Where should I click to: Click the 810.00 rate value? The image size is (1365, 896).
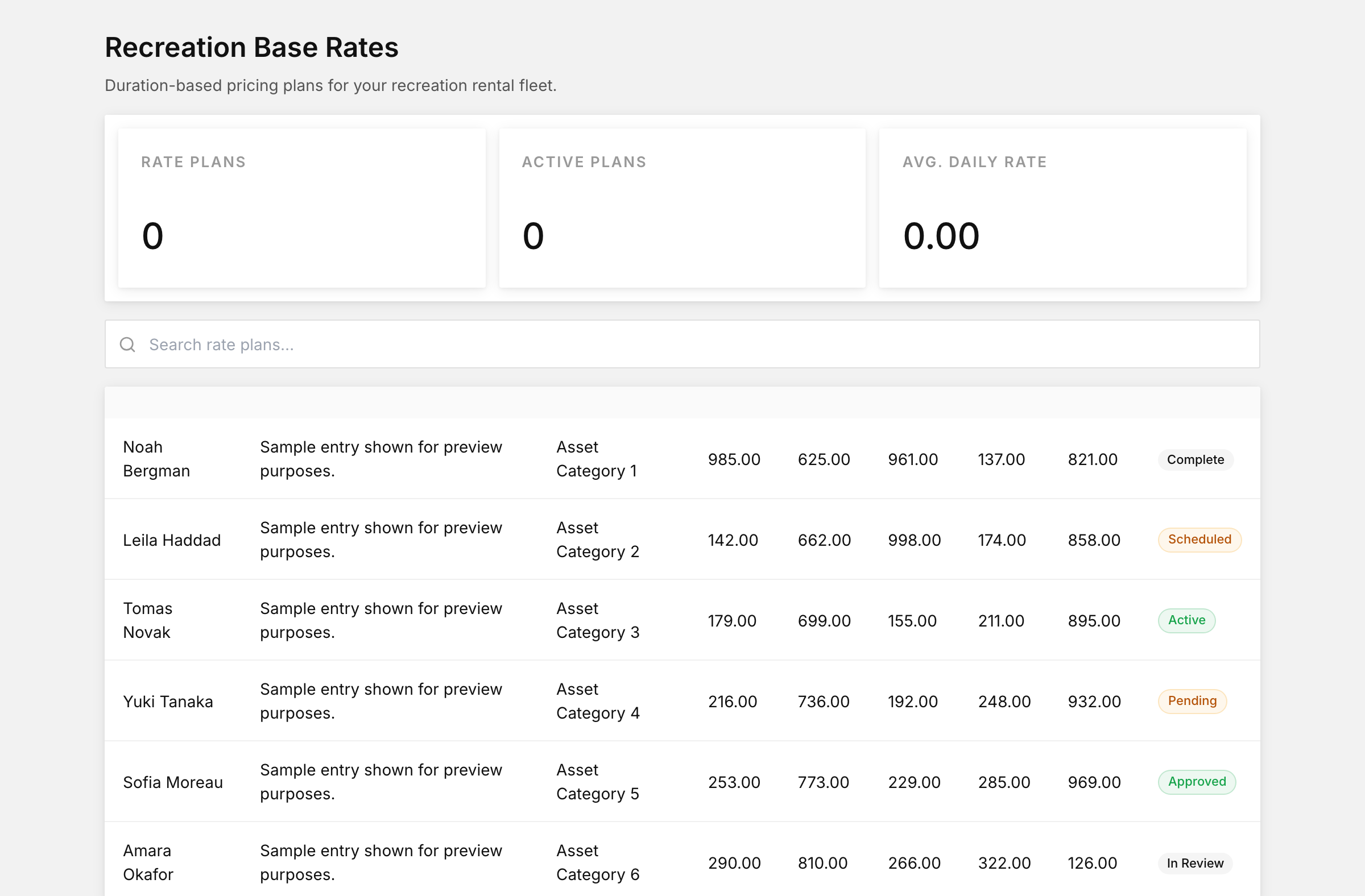pos(822,864)
